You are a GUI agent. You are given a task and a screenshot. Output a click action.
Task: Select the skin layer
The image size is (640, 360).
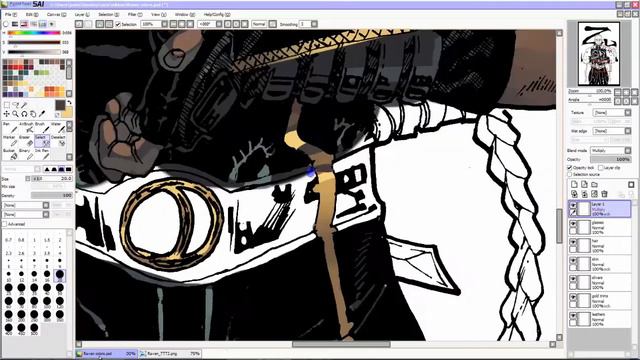[600, 263]
